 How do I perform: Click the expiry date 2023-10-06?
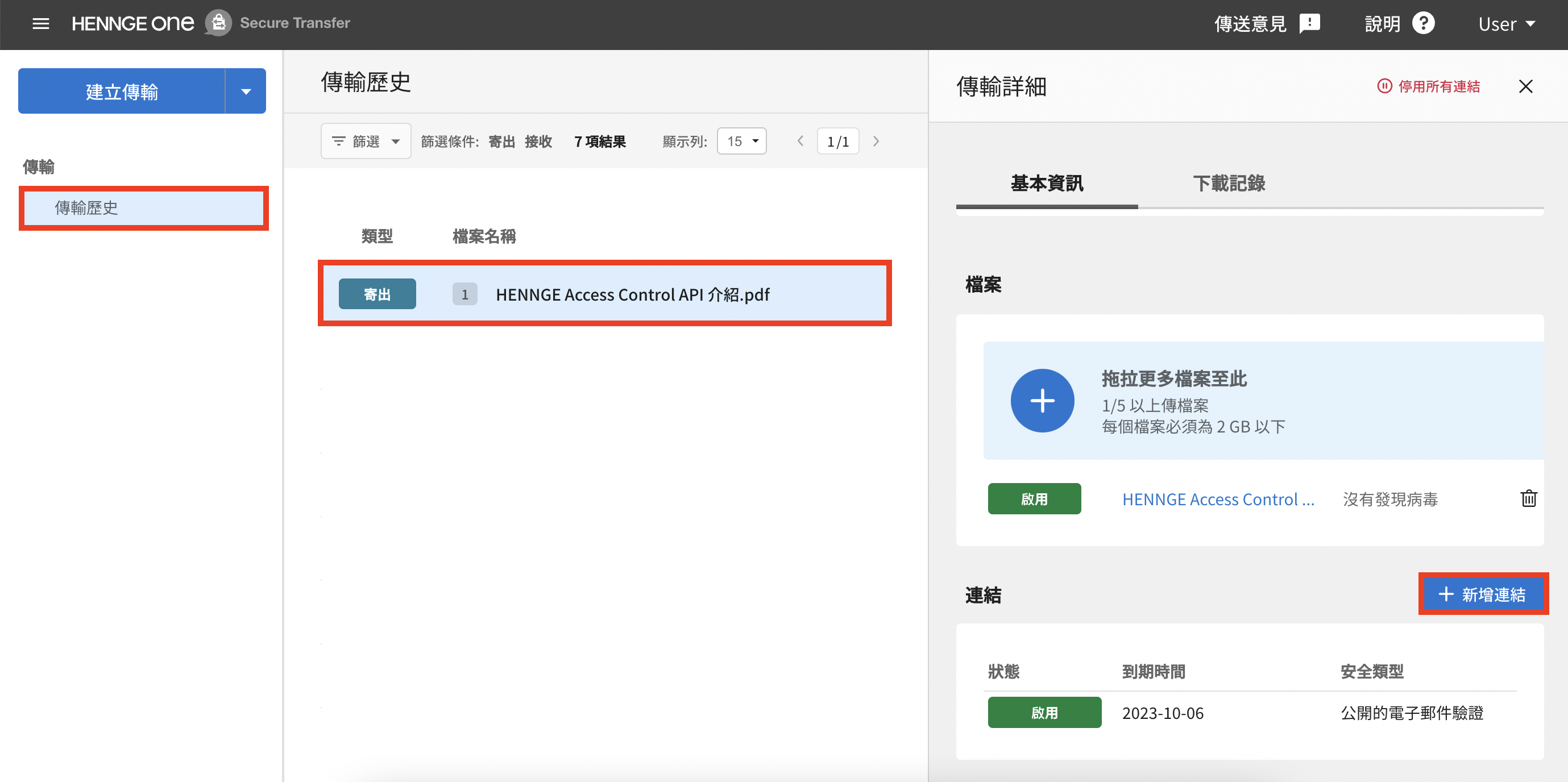tap(1163, 713)
